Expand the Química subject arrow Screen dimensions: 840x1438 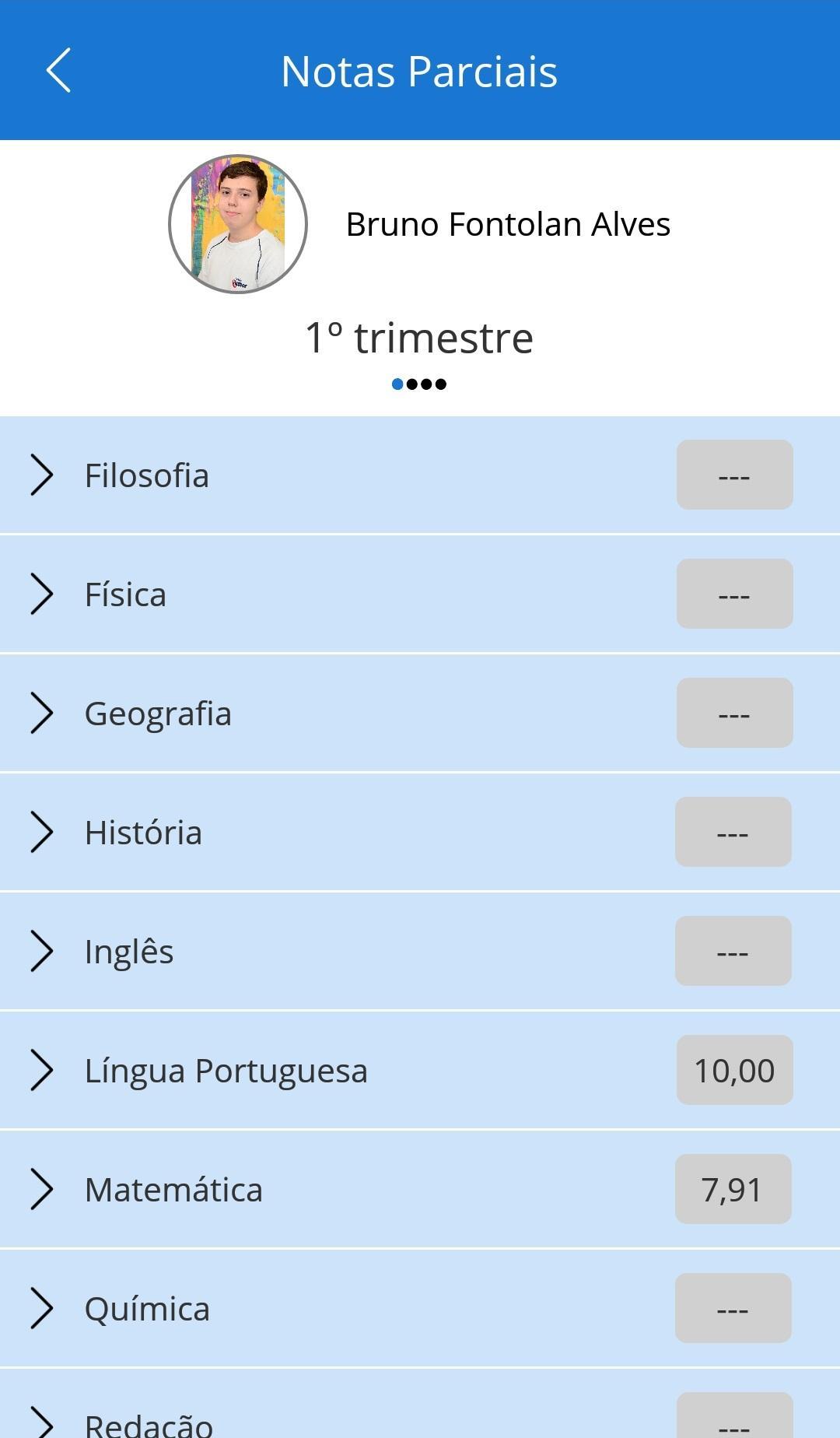[x=42, y=1309]
